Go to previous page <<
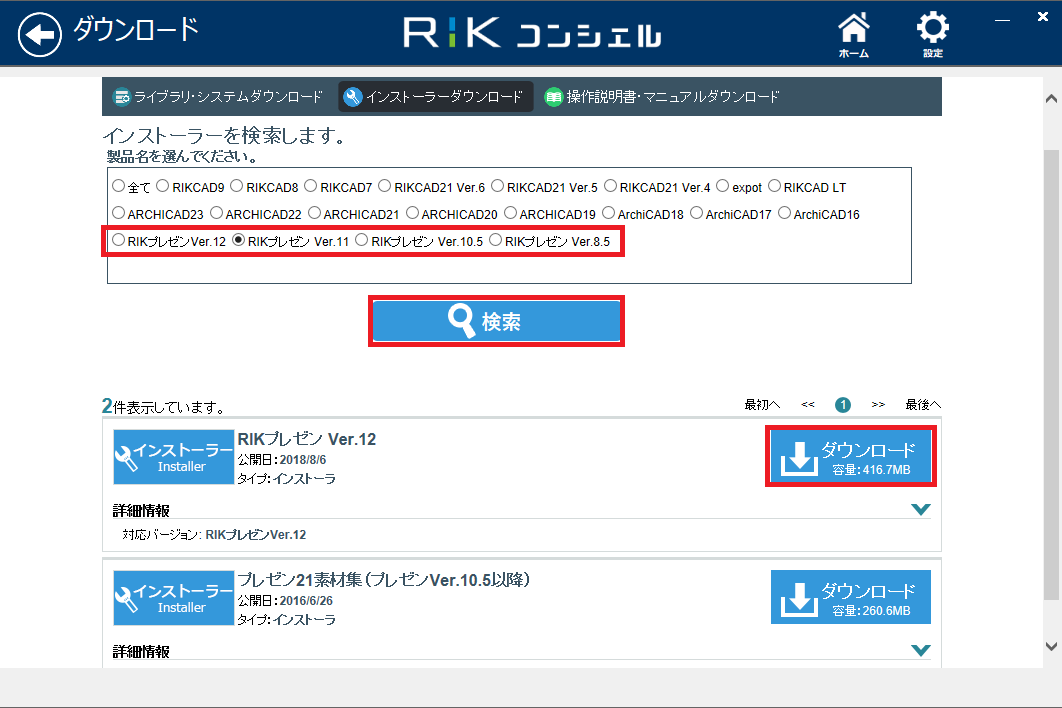Image resolution: width=1062 pixels, height=708 pixels. point(808,404)
